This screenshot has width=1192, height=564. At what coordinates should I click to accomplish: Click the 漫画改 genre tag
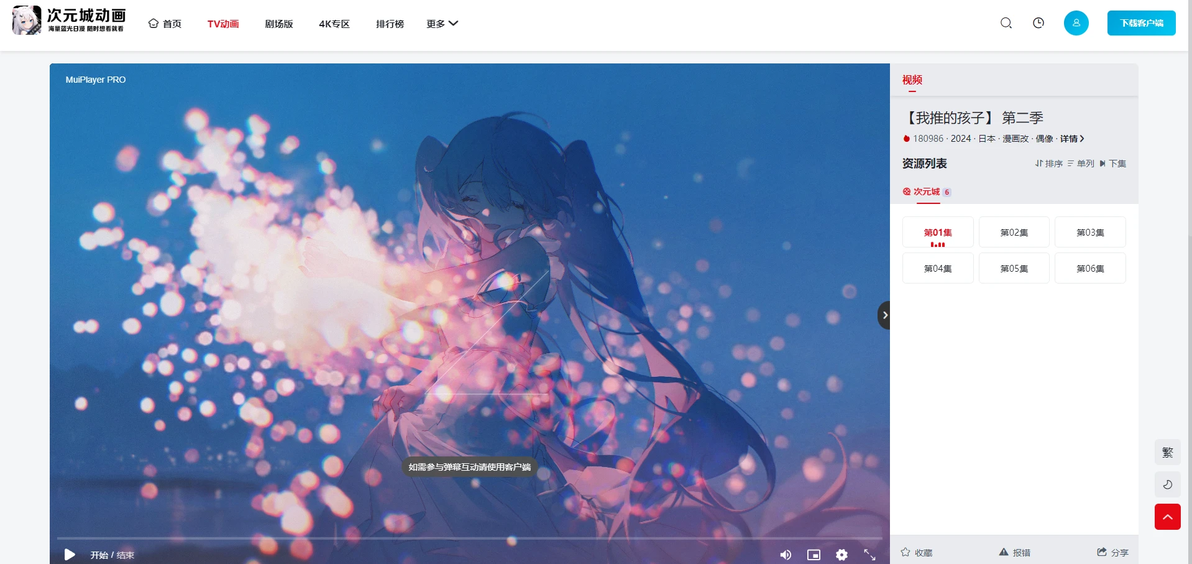(x=1016, y=138)
